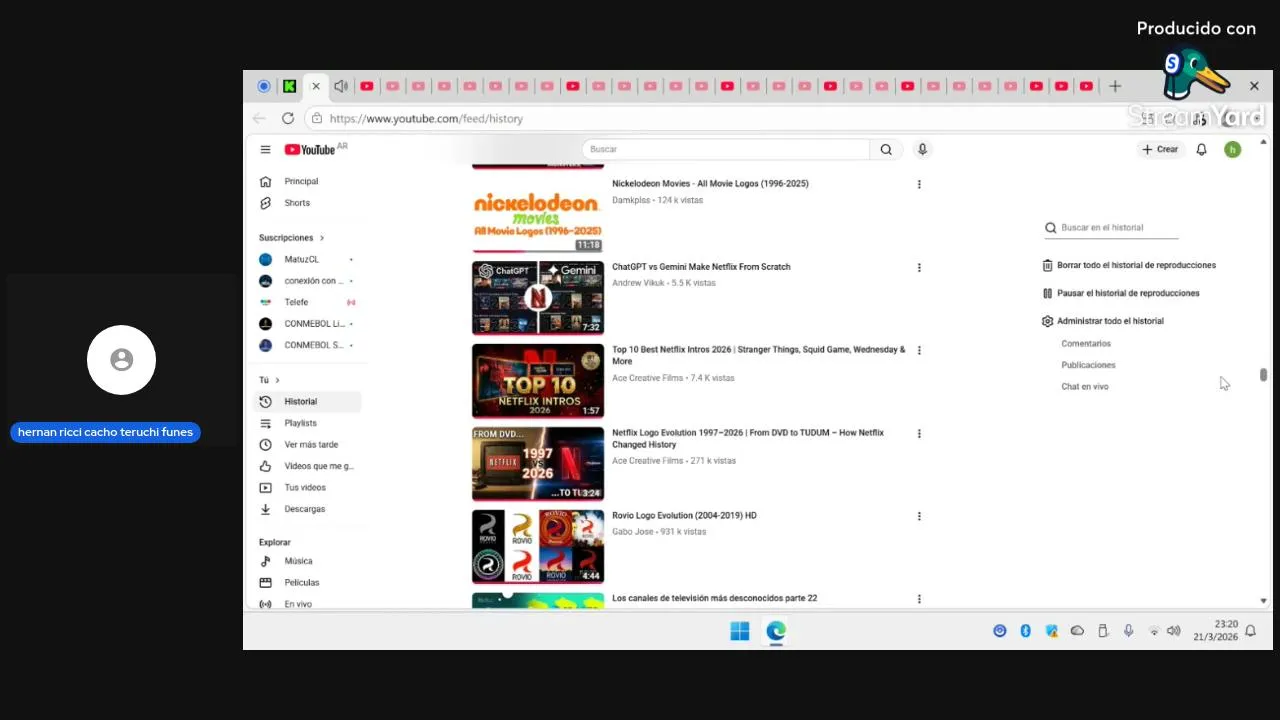Start voice search with microphone icon
Viewport: 1280px width, 720px height.
(x=922, y=149)
